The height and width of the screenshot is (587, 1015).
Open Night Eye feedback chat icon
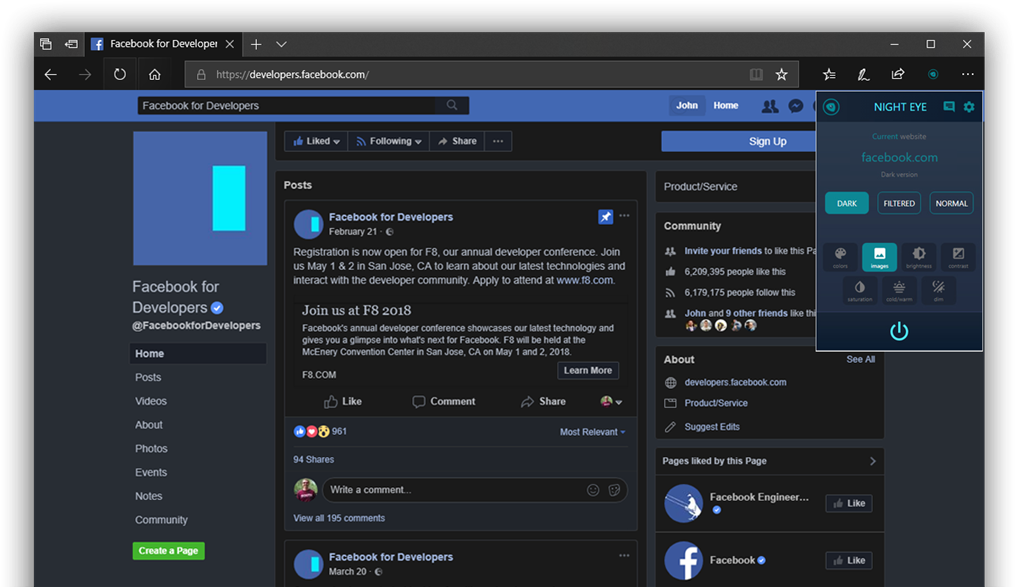pos(949,106)
